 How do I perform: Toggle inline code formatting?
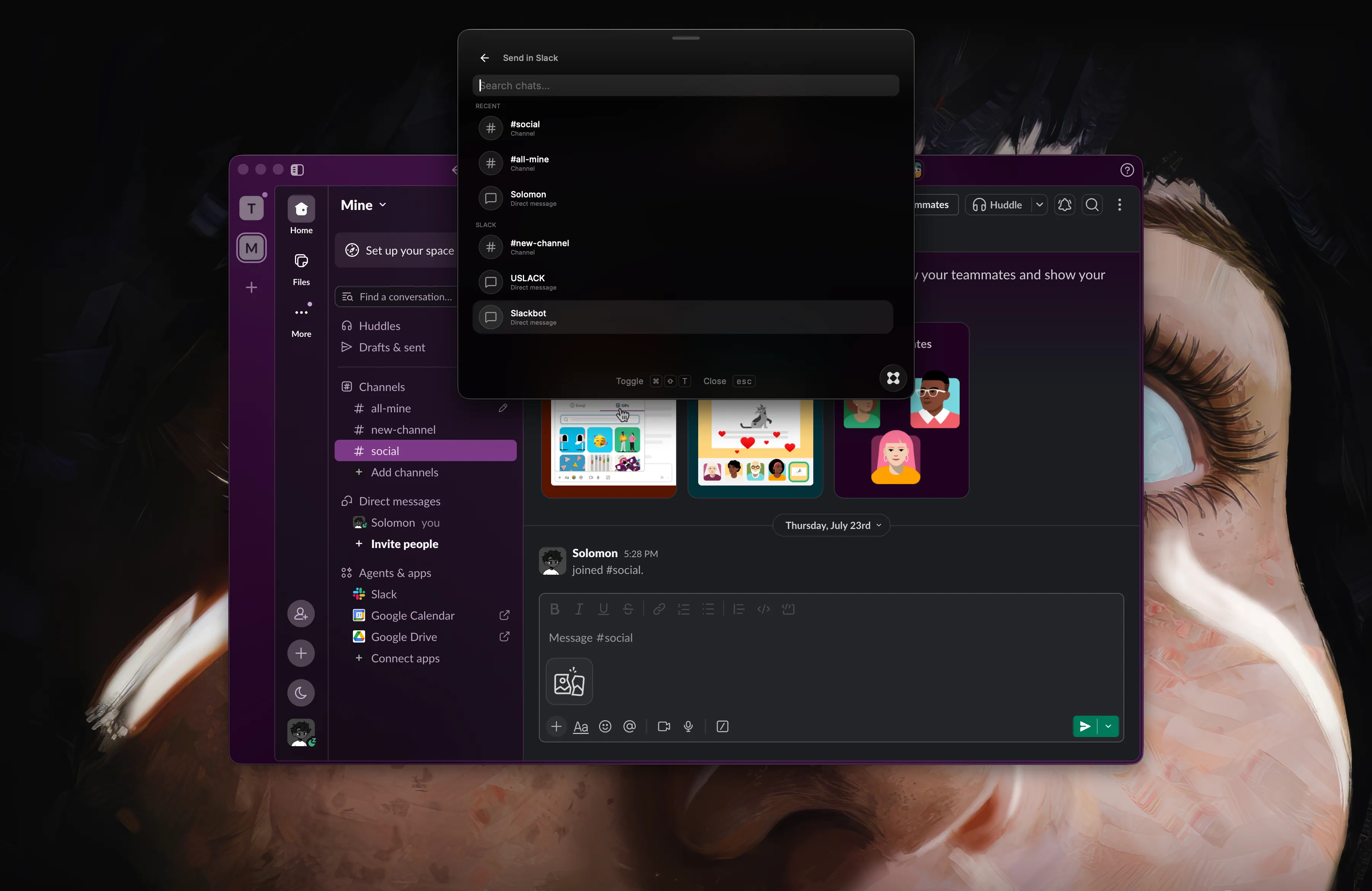click(763, 609)
